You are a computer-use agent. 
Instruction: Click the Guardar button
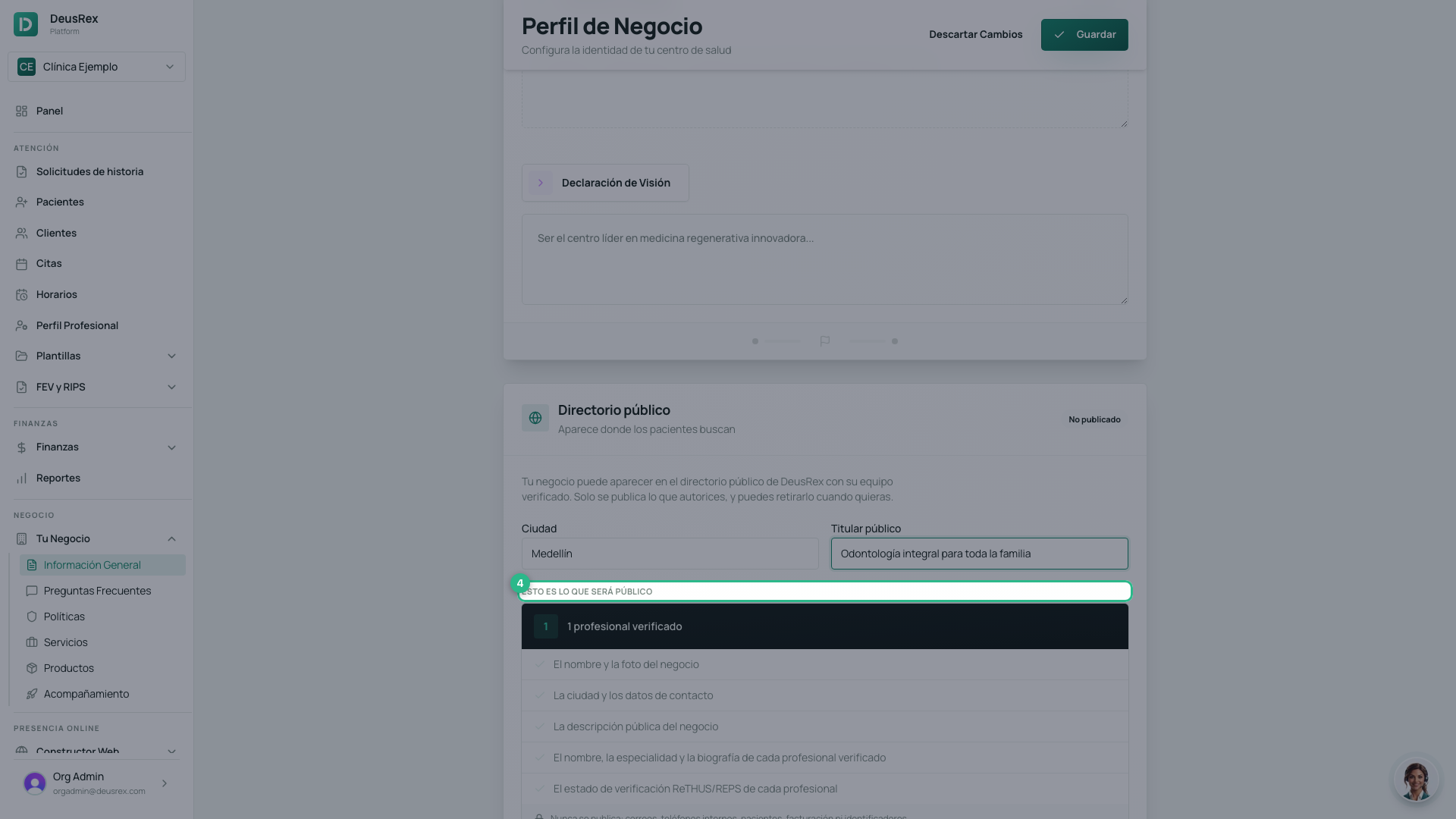point(1084,35)
